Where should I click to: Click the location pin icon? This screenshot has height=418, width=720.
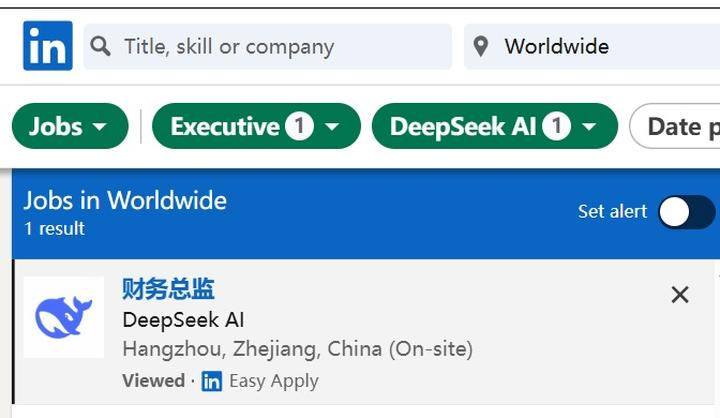(481, 46)
